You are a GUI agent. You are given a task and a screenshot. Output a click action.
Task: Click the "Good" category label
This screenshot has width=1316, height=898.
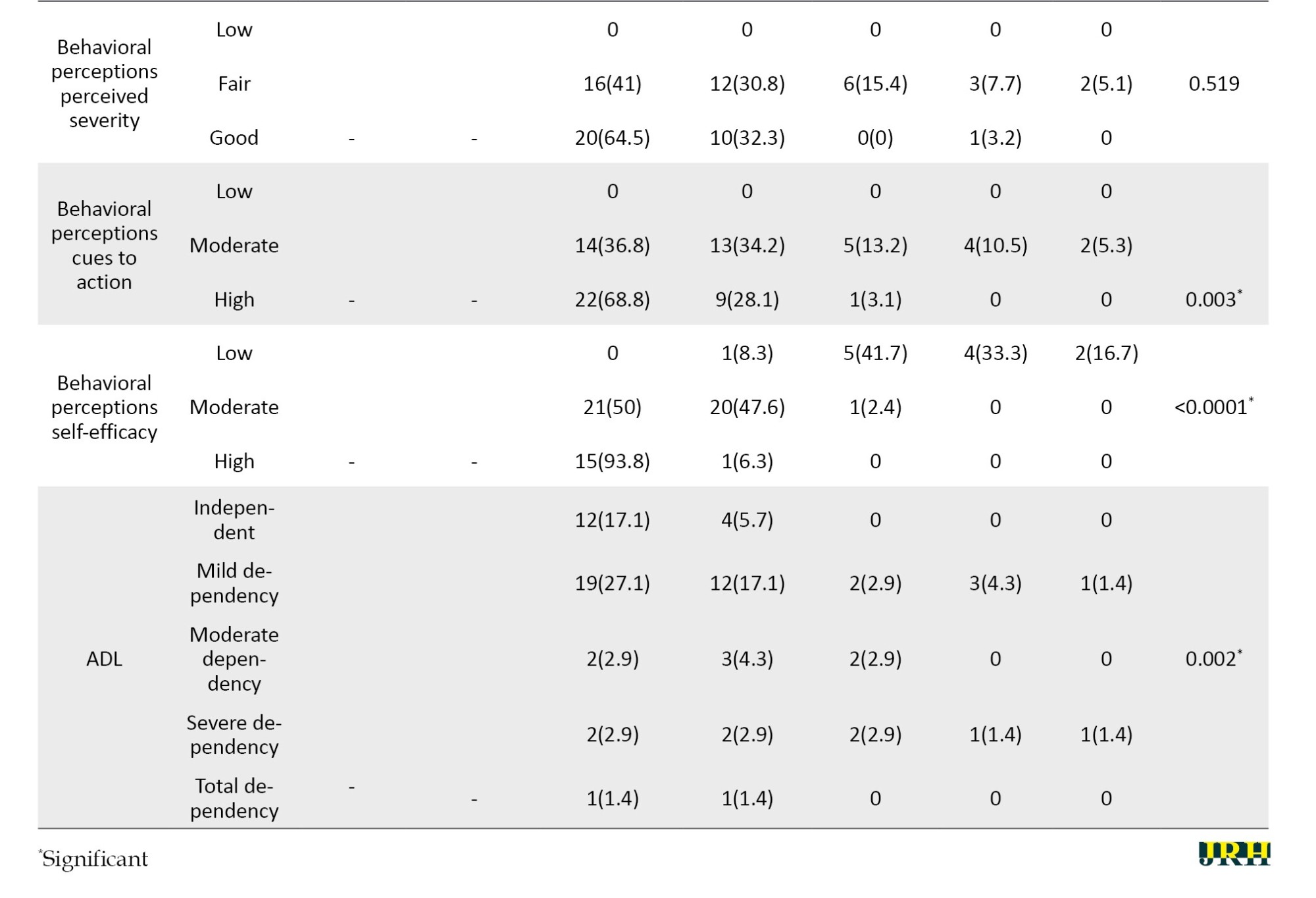click(234, 138)
